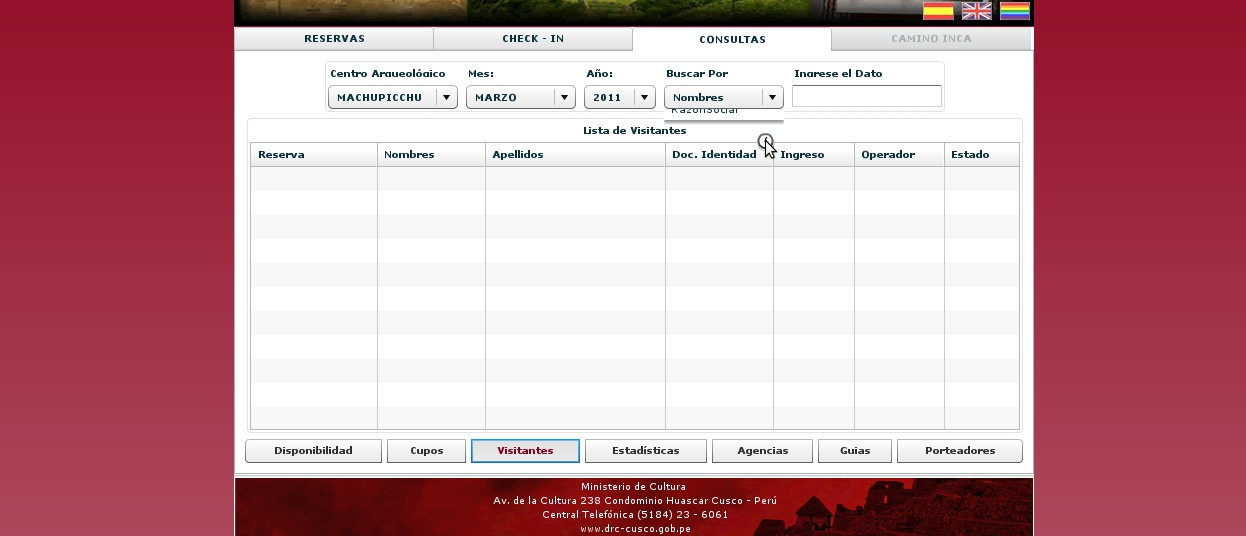
Task: Open the Porteadores button
Action: click(x=959, y=451)
